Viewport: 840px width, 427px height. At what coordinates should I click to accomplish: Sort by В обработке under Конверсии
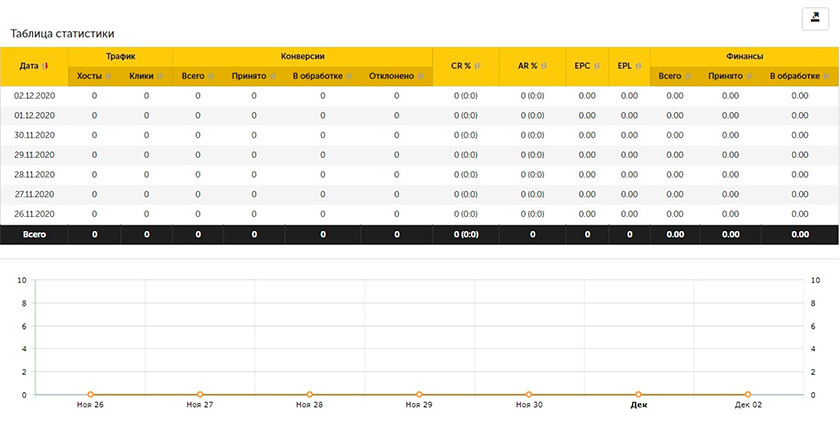click(349, 76)
